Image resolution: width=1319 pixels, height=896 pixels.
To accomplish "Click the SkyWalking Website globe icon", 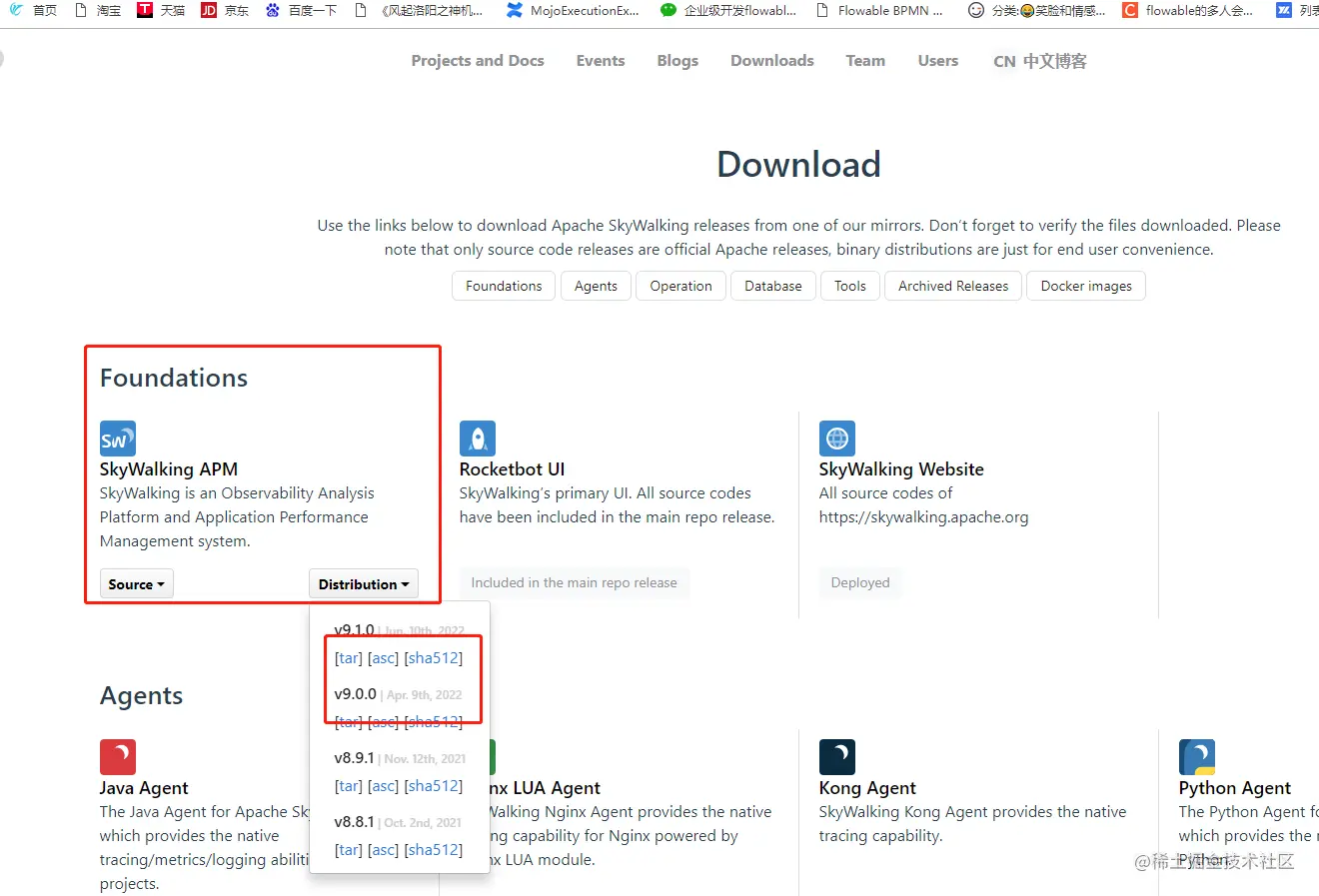I will click(x=836, y=439).
